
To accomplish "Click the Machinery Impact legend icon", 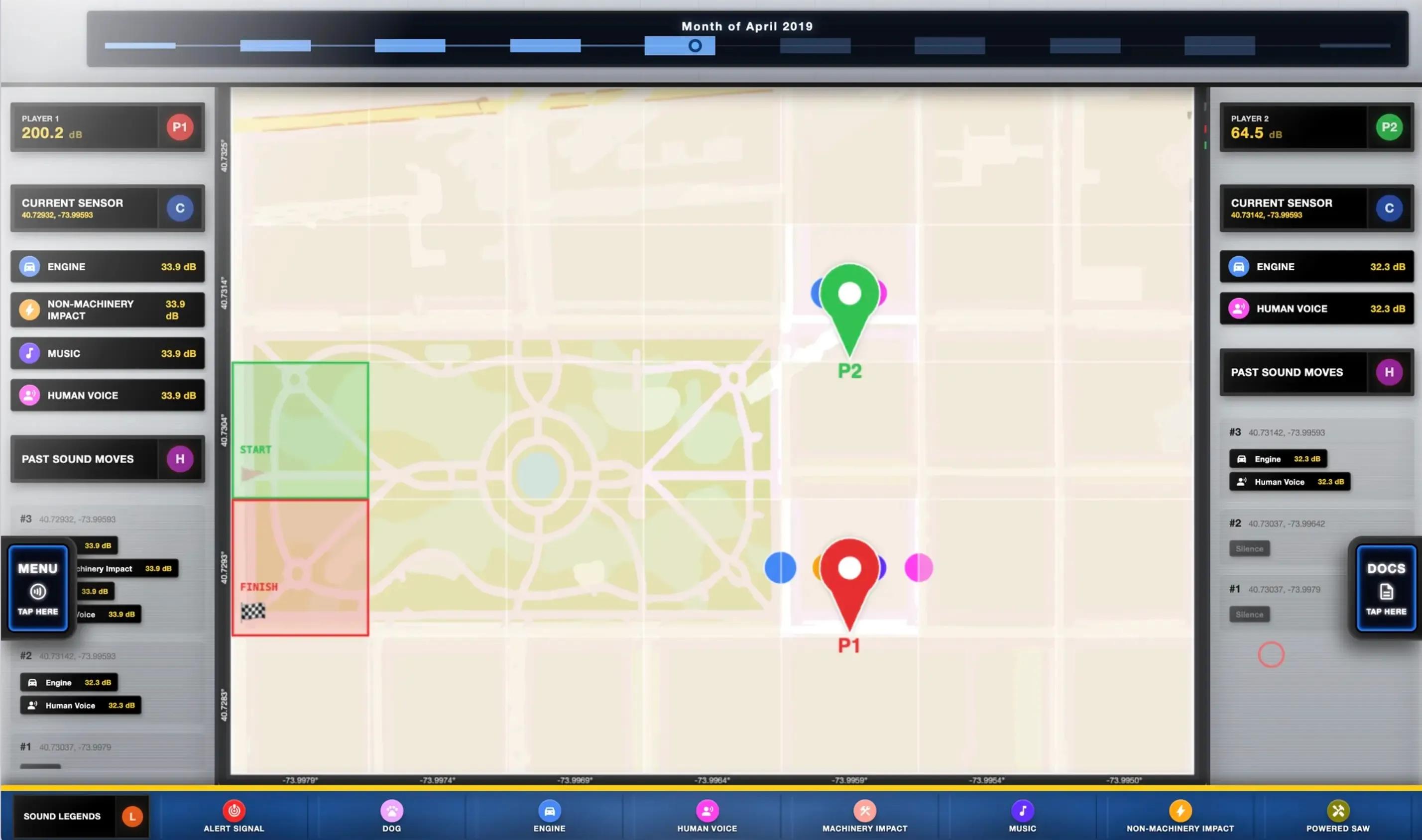I will point(864,811).
